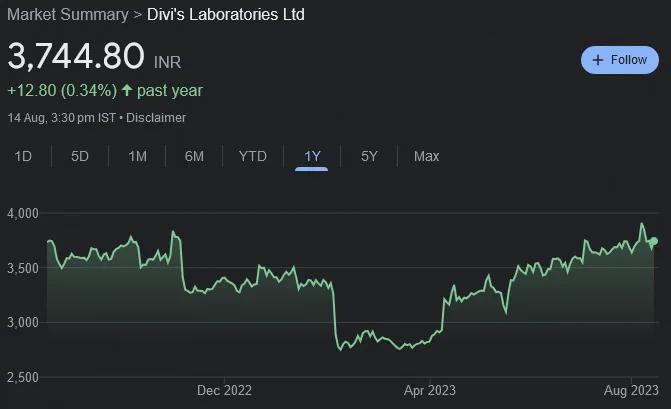Click the 3,000 y-axis label

[23, 323]
